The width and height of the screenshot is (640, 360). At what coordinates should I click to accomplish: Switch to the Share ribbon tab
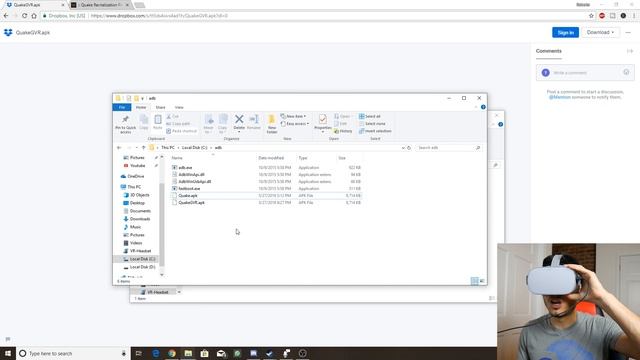pos(160,107)
